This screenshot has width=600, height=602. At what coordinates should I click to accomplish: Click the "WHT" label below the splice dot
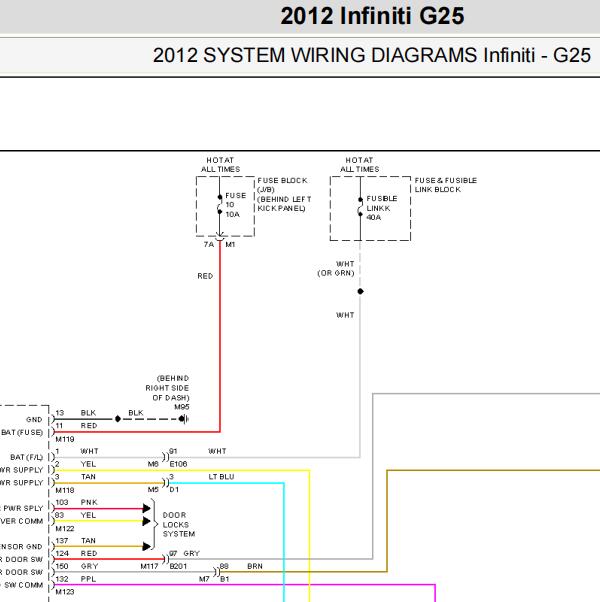click(x=345, y=315)
